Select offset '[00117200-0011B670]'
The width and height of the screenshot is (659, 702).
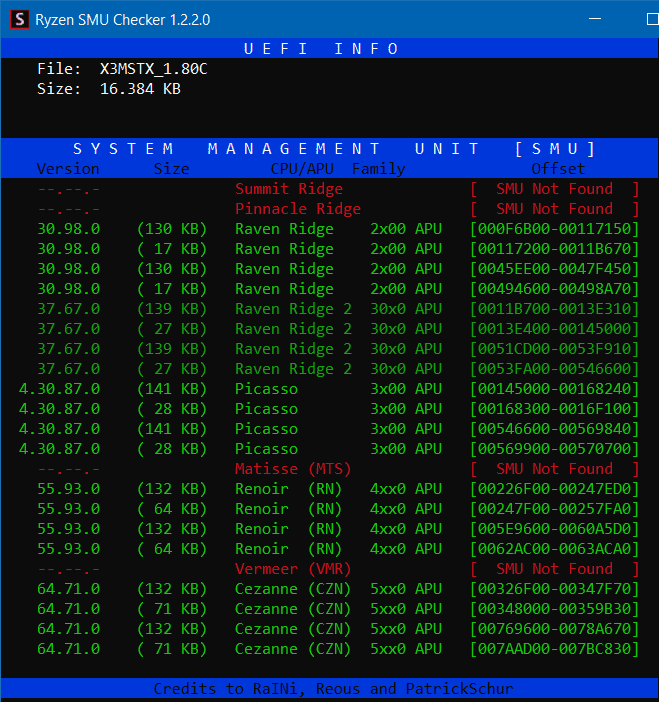[x=554, y=249]
